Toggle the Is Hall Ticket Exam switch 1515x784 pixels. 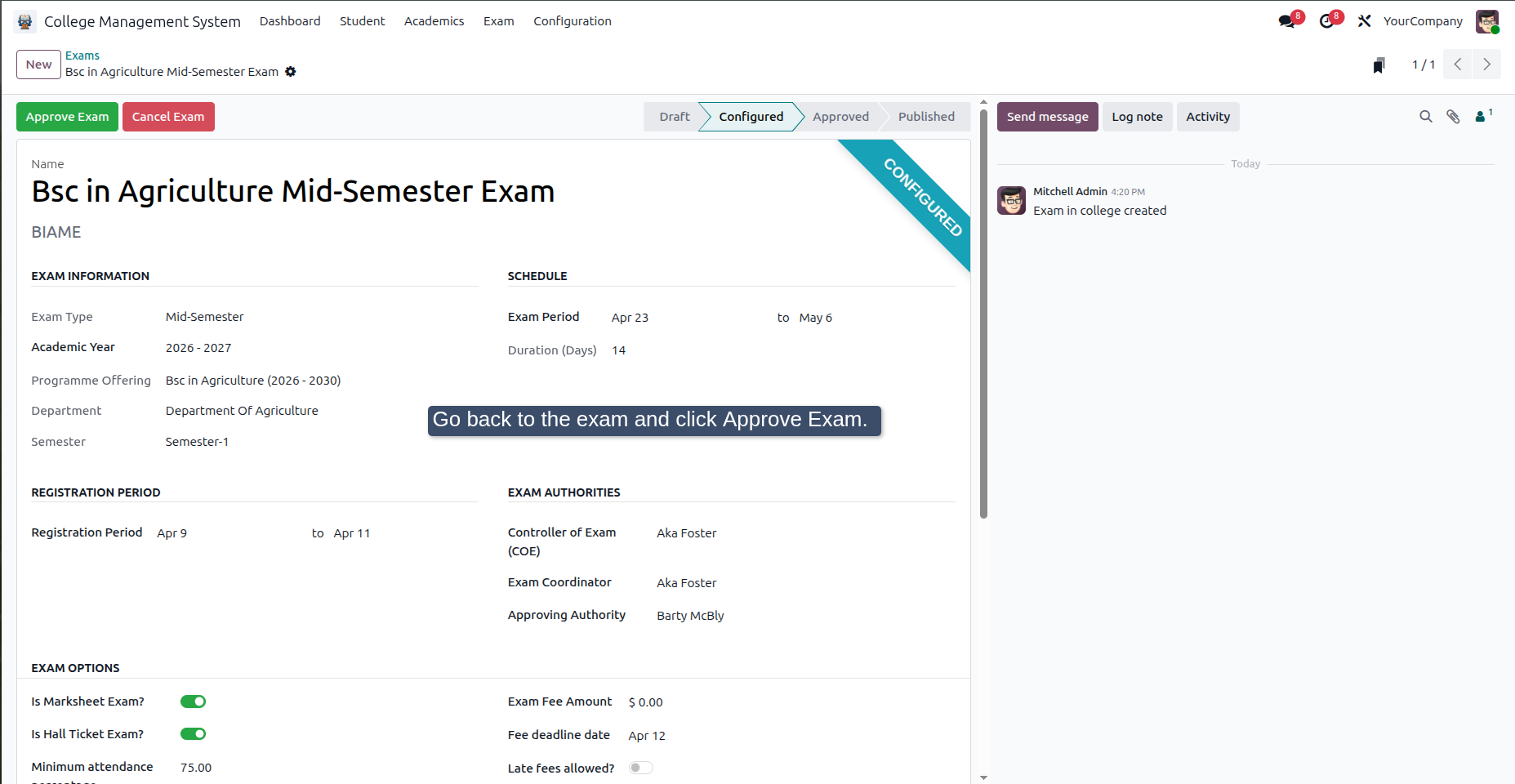(x=194, y=734)
